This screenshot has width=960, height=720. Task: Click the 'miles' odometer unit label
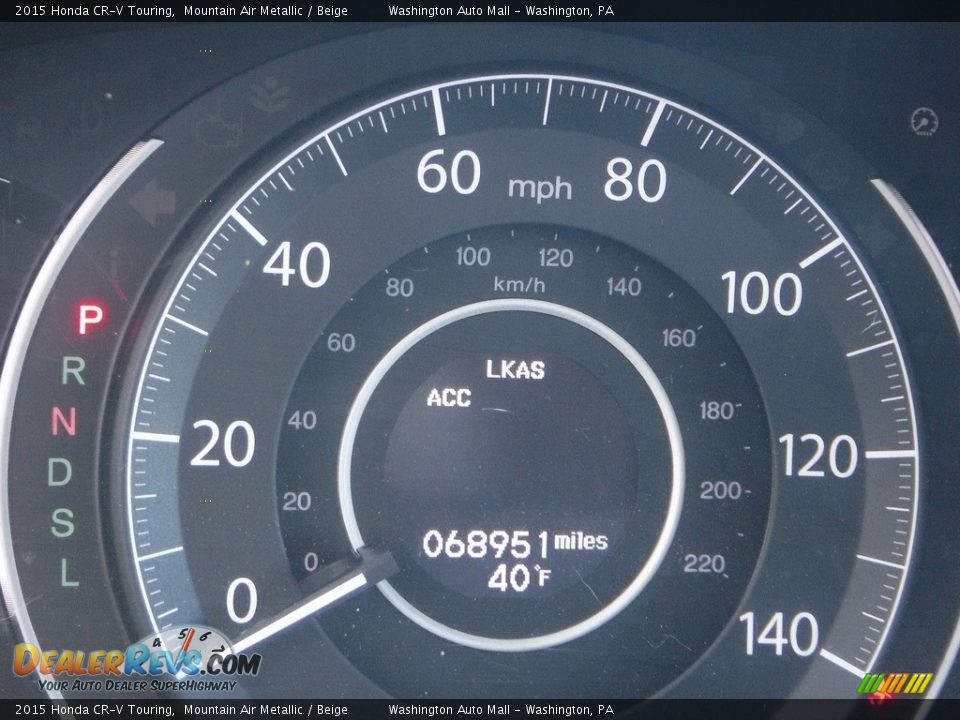580,541
